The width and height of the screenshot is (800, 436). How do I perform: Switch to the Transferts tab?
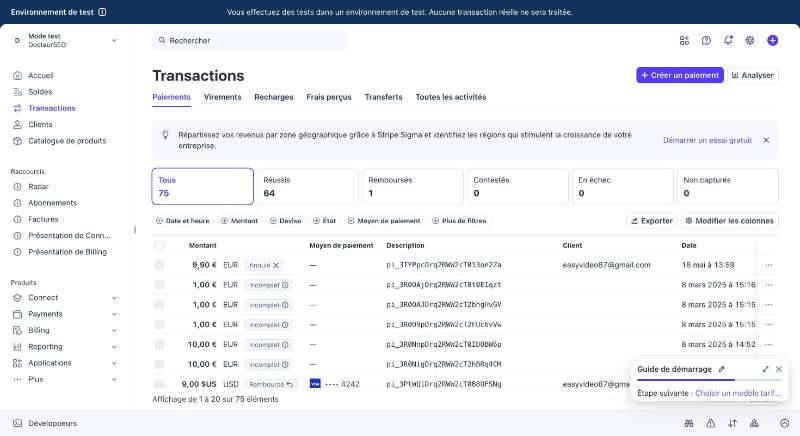(384, 97)
